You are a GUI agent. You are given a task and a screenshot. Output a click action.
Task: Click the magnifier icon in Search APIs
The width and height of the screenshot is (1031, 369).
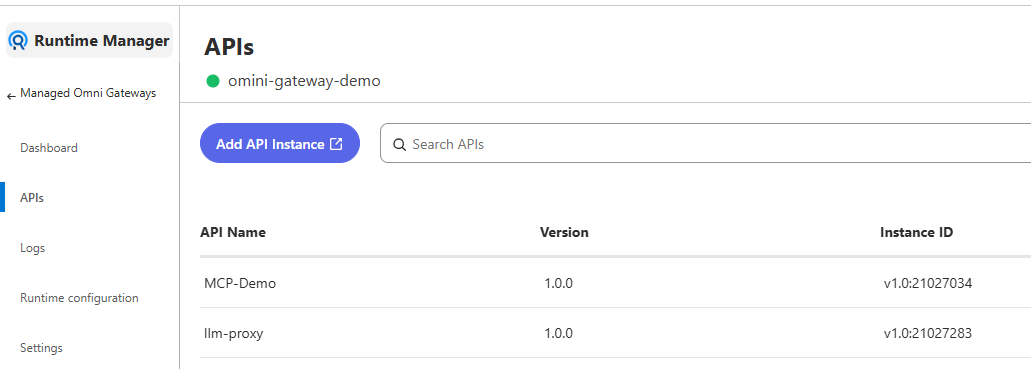point(399,145)
